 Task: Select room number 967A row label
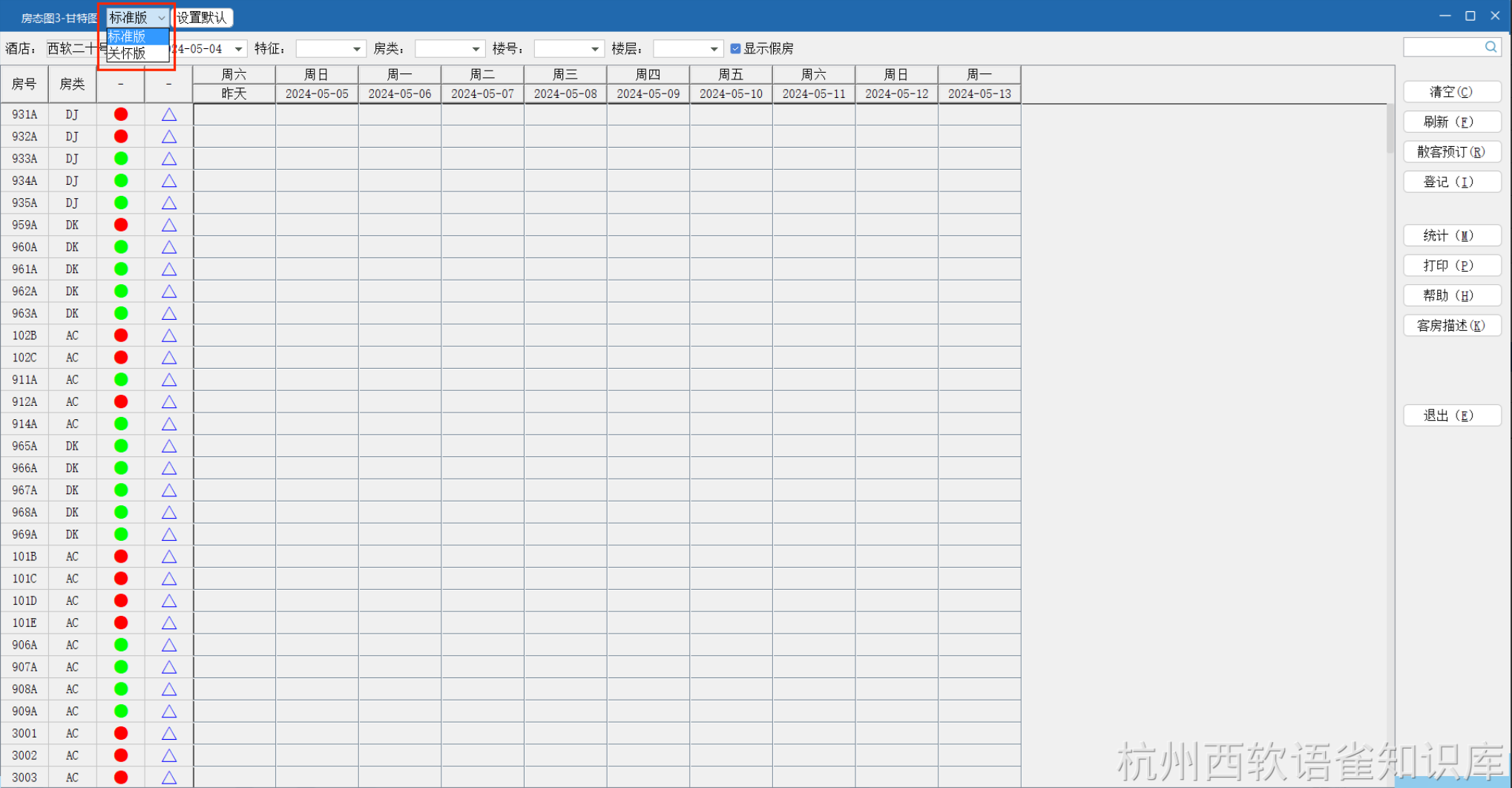click(24, 490)
